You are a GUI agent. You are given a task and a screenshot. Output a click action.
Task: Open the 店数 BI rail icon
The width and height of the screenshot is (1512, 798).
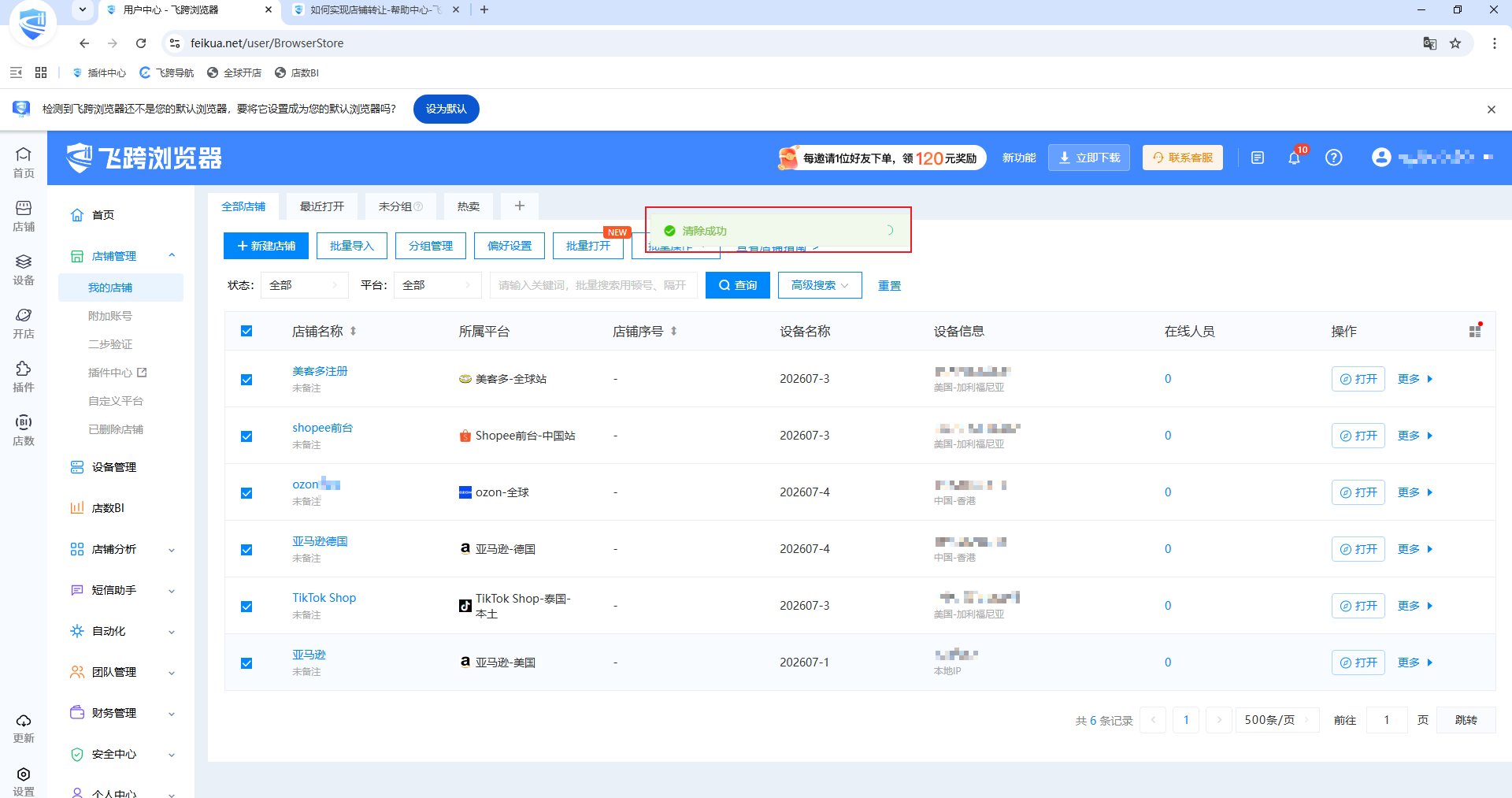(x=24, y=430)
